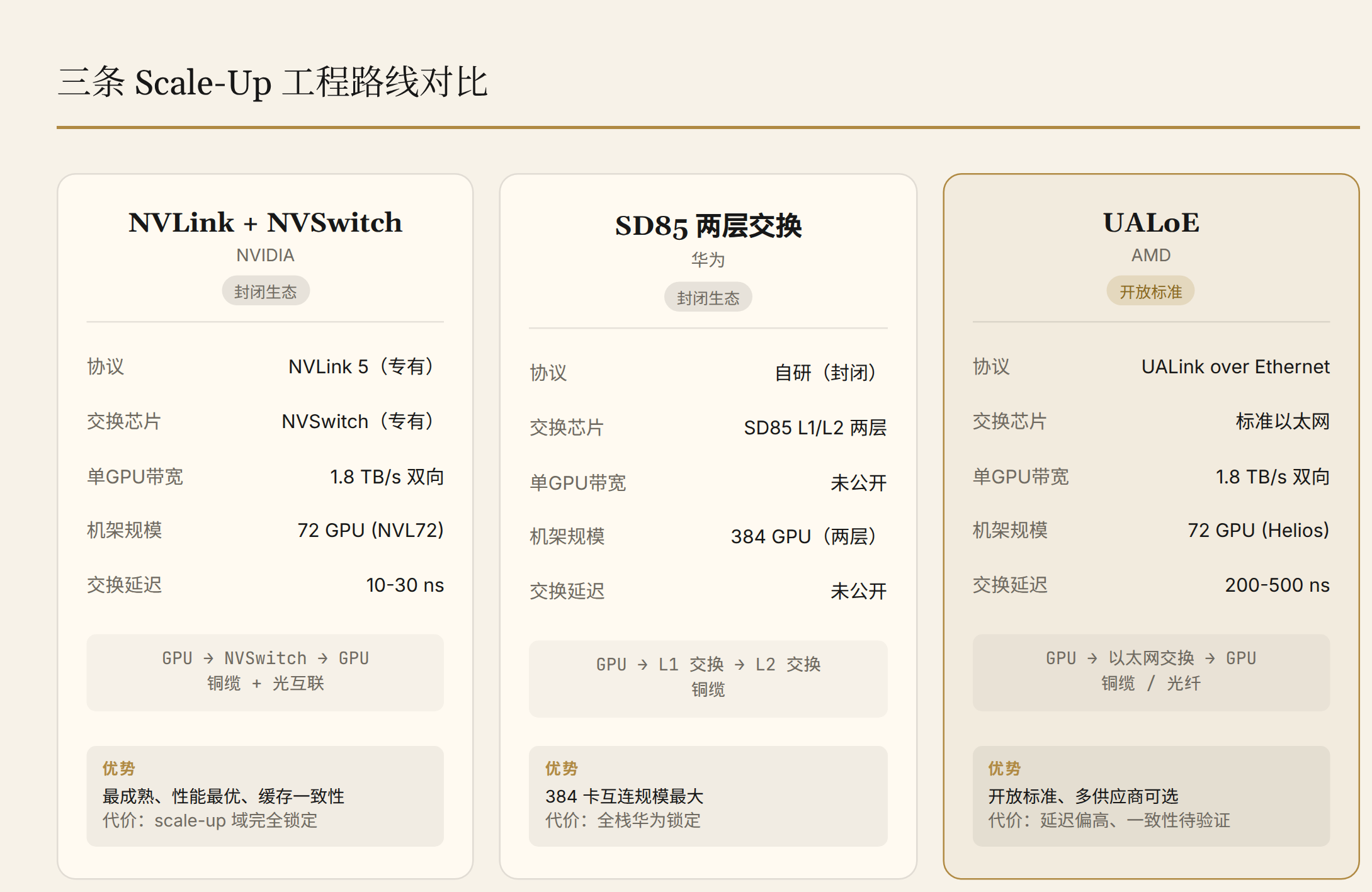Click the GPU → 以太网交换 → GPU topology box
Viewport: 1372px width, 892px height.
(1151, 672)
